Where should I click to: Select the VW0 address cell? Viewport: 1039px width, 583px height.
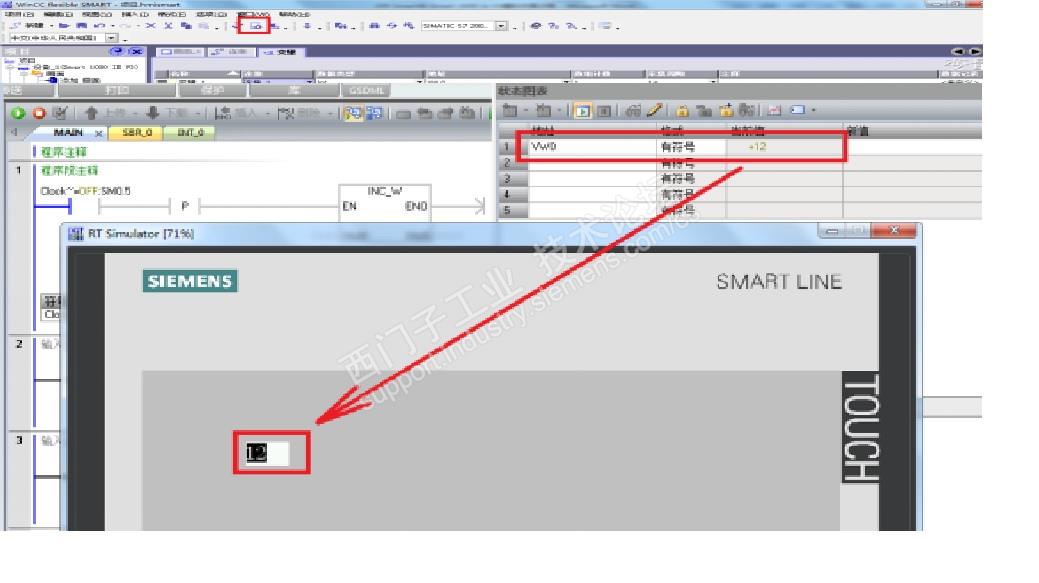[x=592, y=146]
